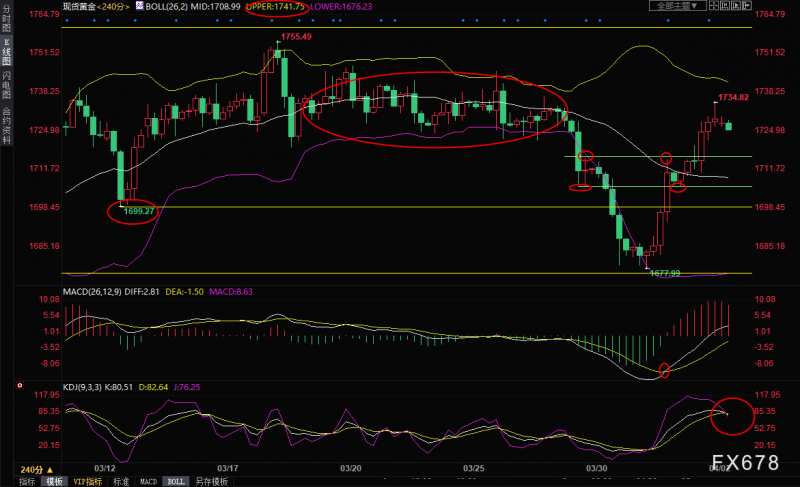
Task: Click the UPPER:1741.75 yellow band label
Action: coord(276,7)
